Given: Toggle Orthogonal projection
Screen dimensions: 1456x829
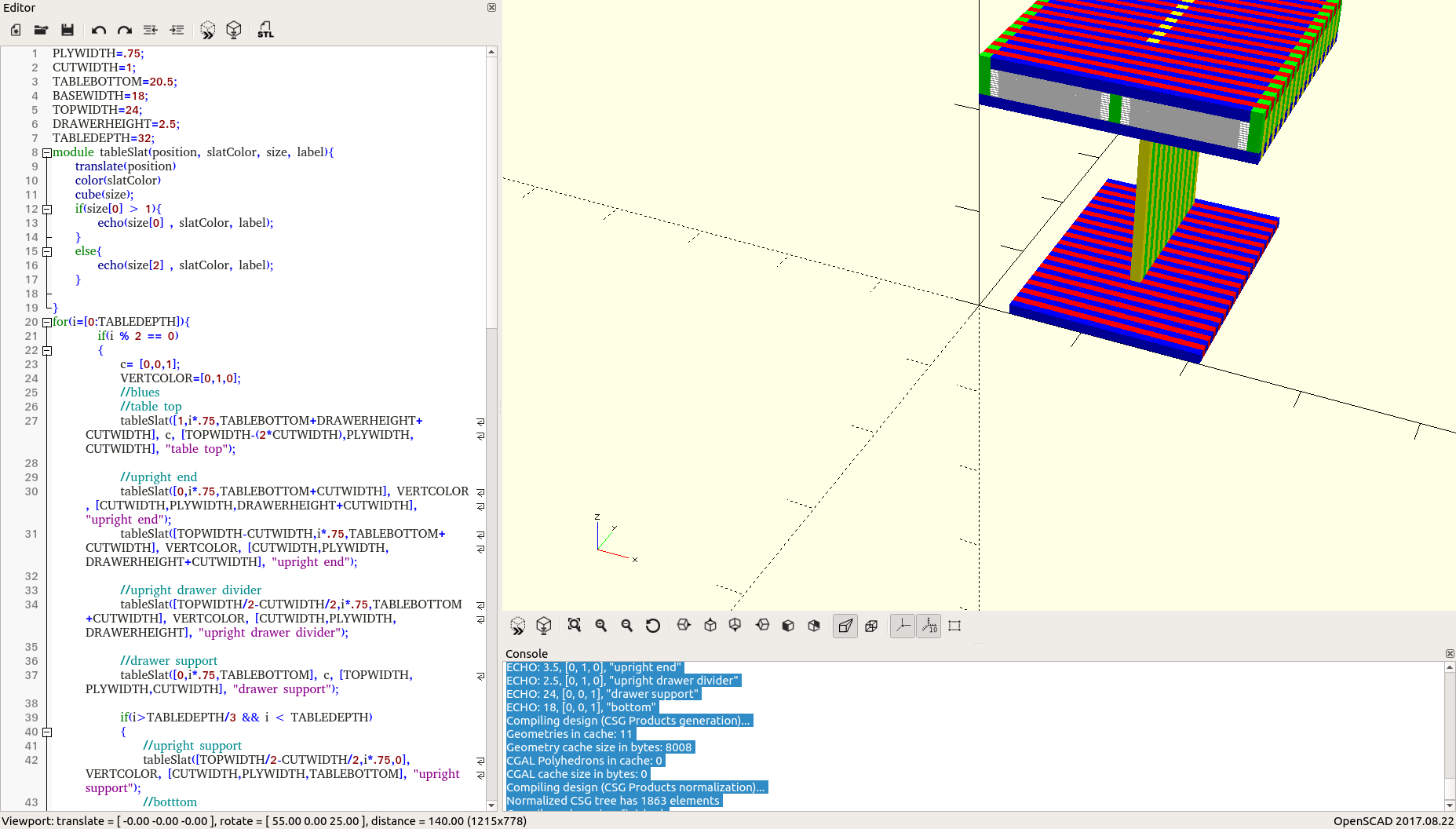Looking at the screenshot, I should point(871,626).
